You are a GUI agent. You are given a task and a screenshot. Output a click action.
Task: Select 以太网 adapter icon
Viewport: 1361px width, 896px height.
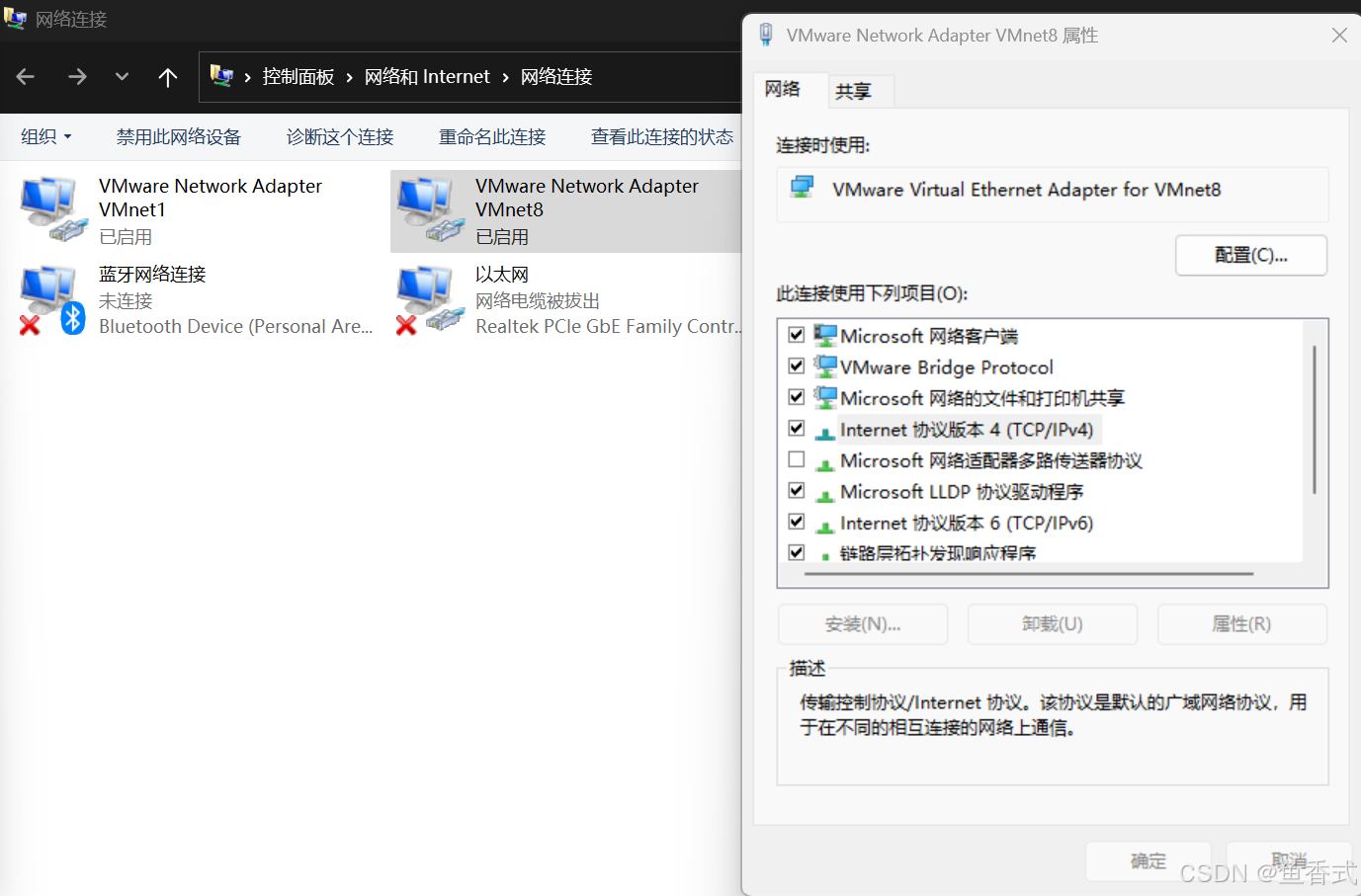[430, 300]
